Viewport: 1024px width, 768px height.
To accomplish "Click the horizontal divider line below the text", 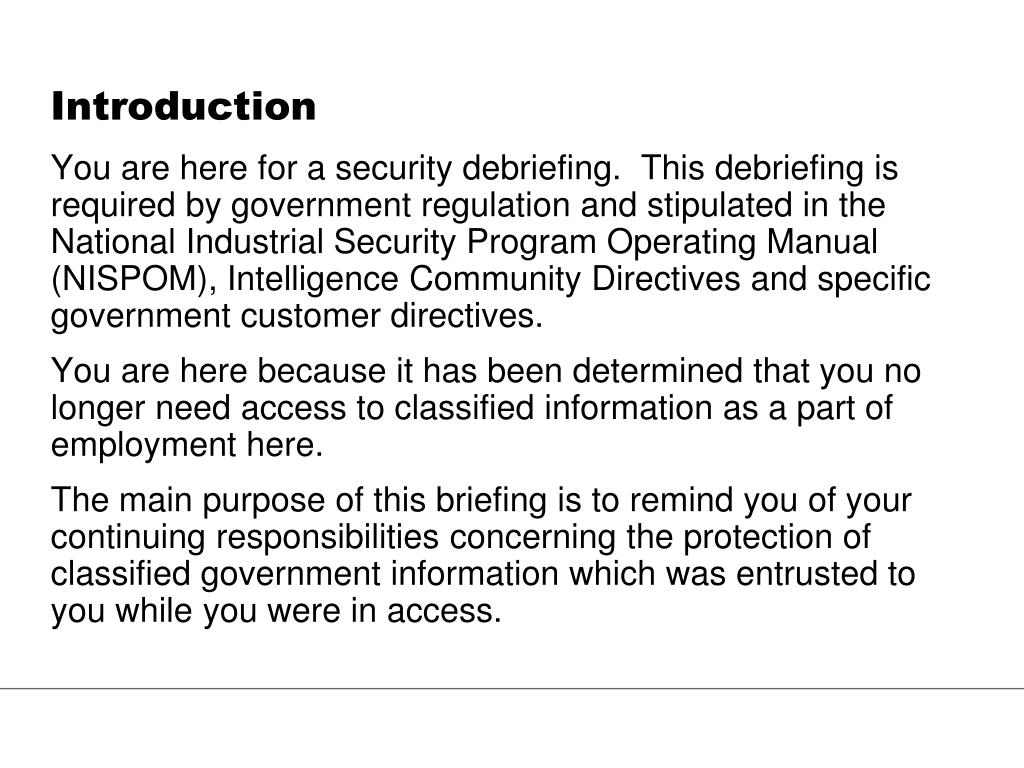I will (512, 688).
